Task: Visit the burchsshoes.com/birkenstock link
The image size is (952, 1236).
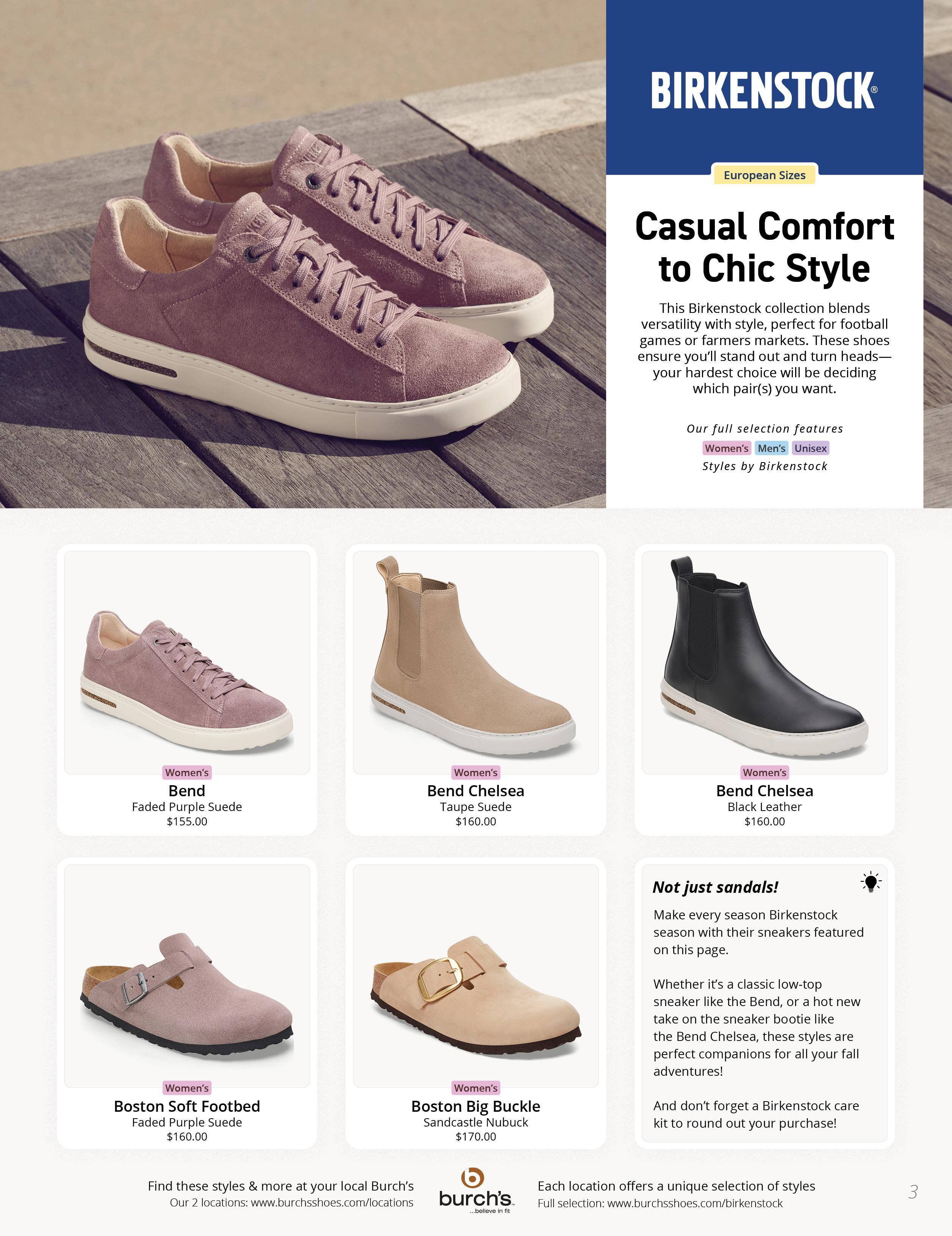Action: (695, 1203)
